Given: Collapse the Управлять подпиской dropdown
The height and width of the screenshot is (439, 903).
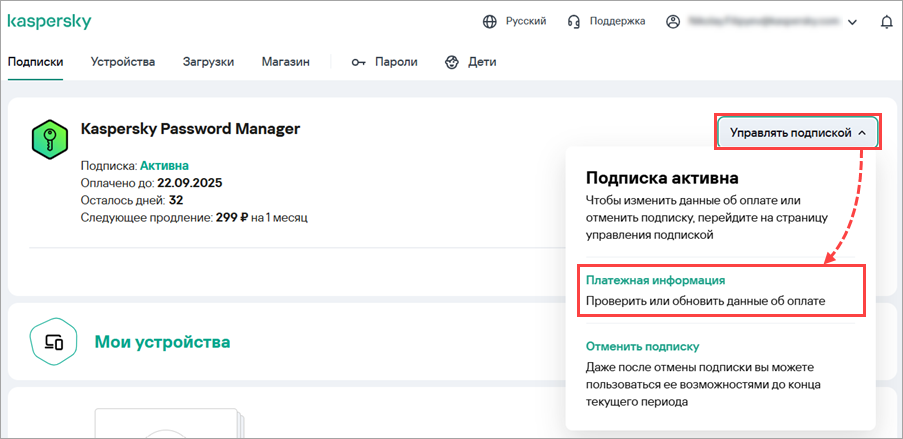Looking at the screenshot, I should [x=798, y=133].
